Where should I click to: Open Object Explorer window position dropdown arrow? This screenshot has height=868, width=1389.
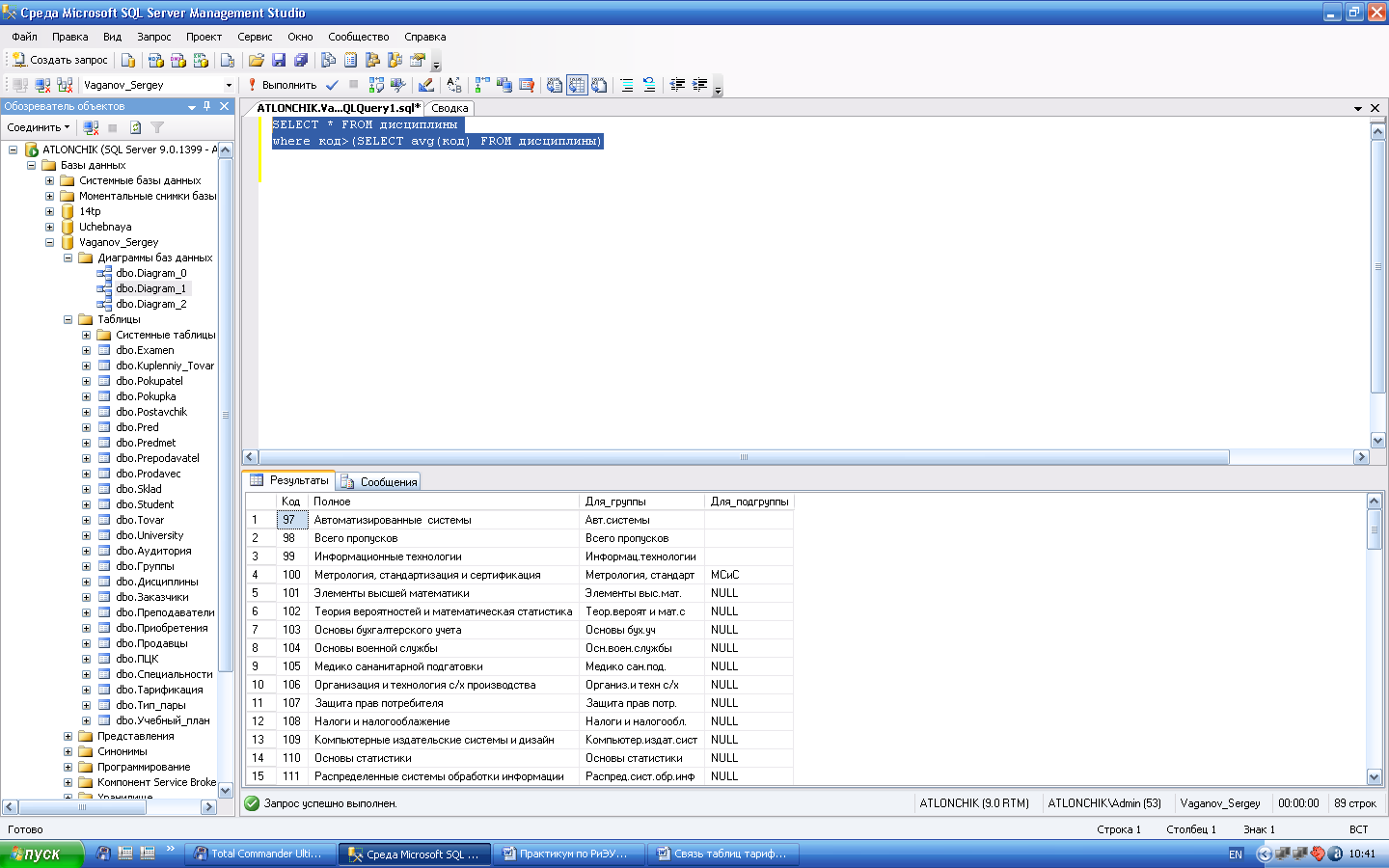pyautogui.click(x=191, y=106)
